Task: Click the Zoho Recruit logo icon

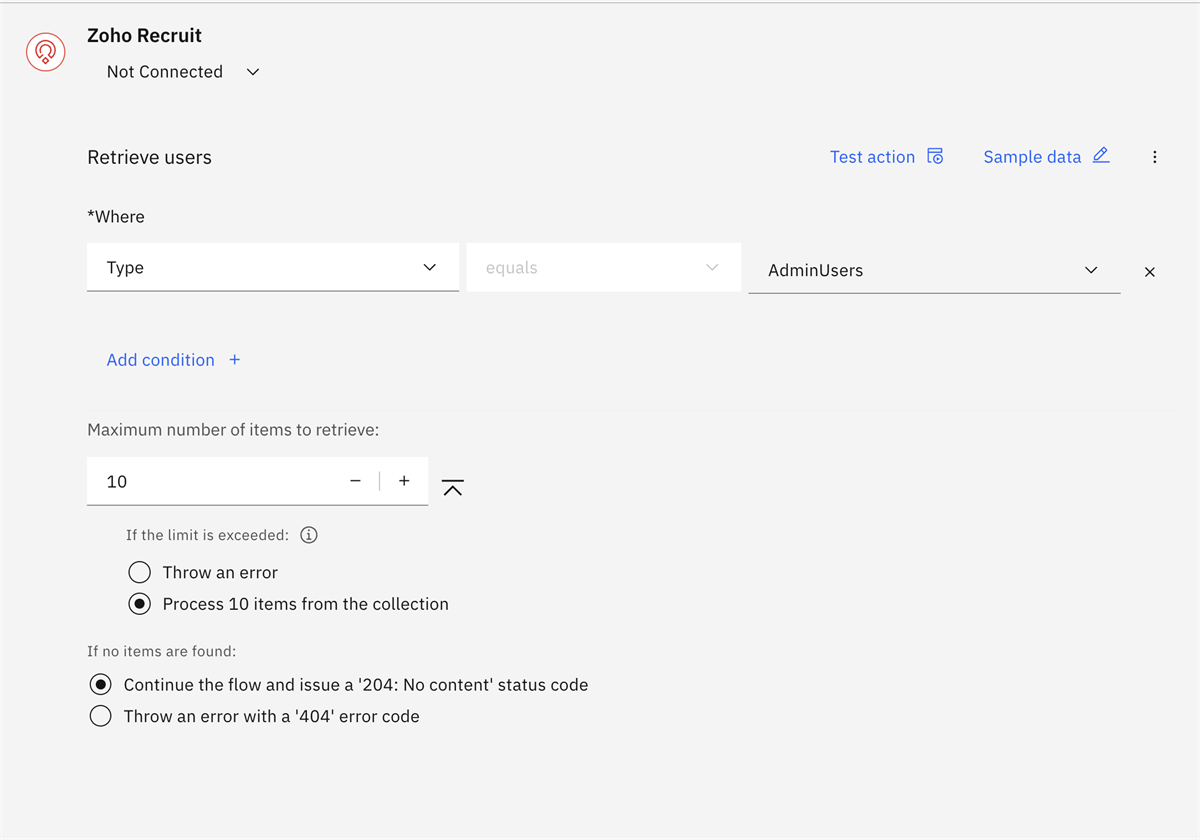Action: (x=45, y=51)
